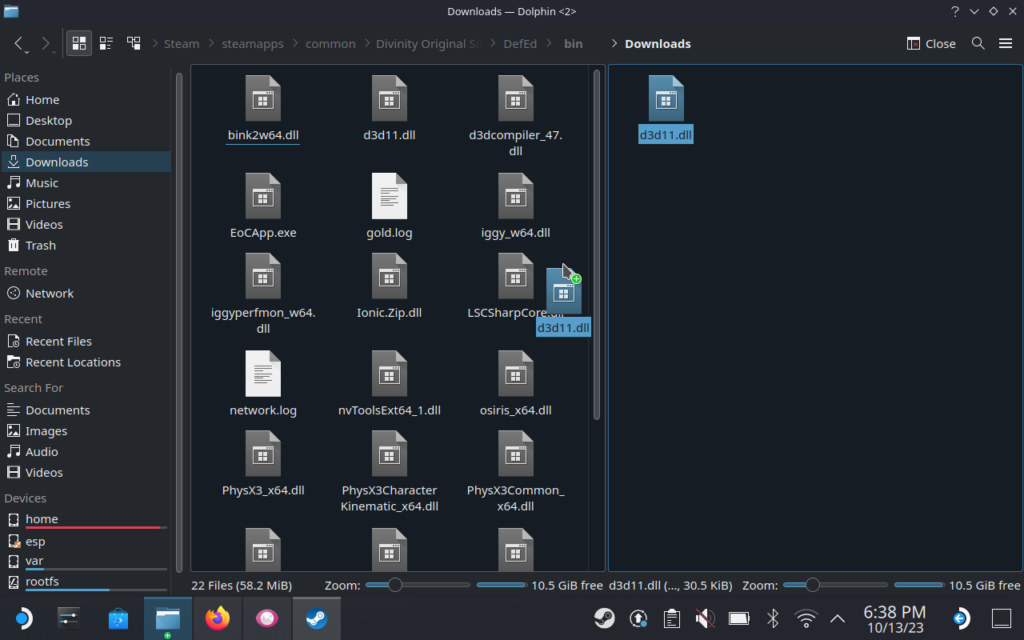Open Bluetooth tray icon
This screenshot has width=1024, height=640.
coord(773,618)
